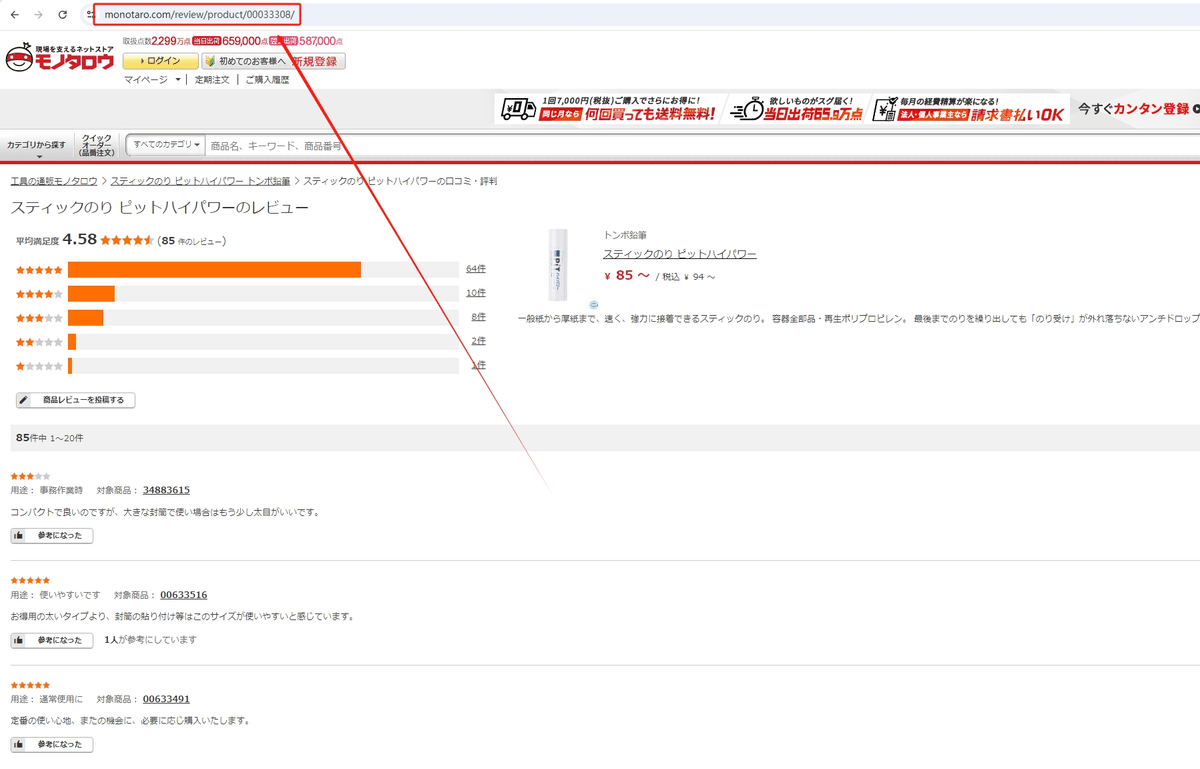The height and width of the screenshot is (769, 1200).
Task: Click the 今すぐカンタン登録 link
Action: (x=1138, y=109)
